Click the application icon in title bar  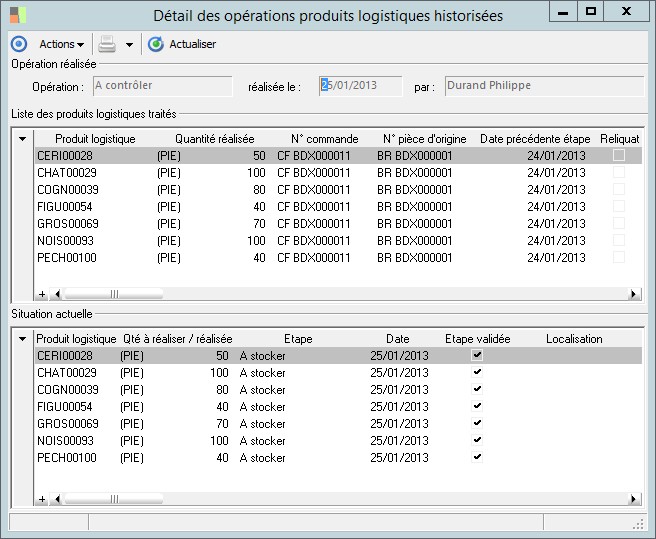[18, 15]
